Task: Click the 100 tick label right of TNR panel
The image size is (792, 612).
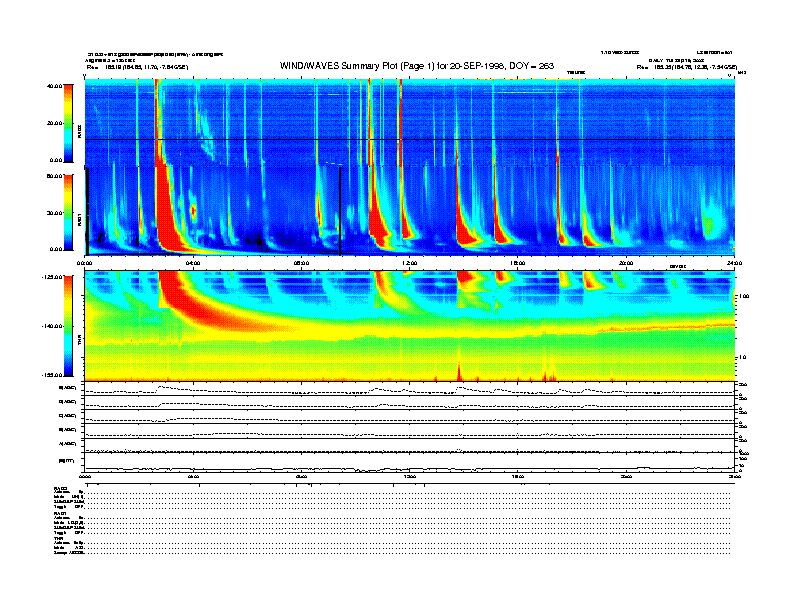Action: [744, 296]
